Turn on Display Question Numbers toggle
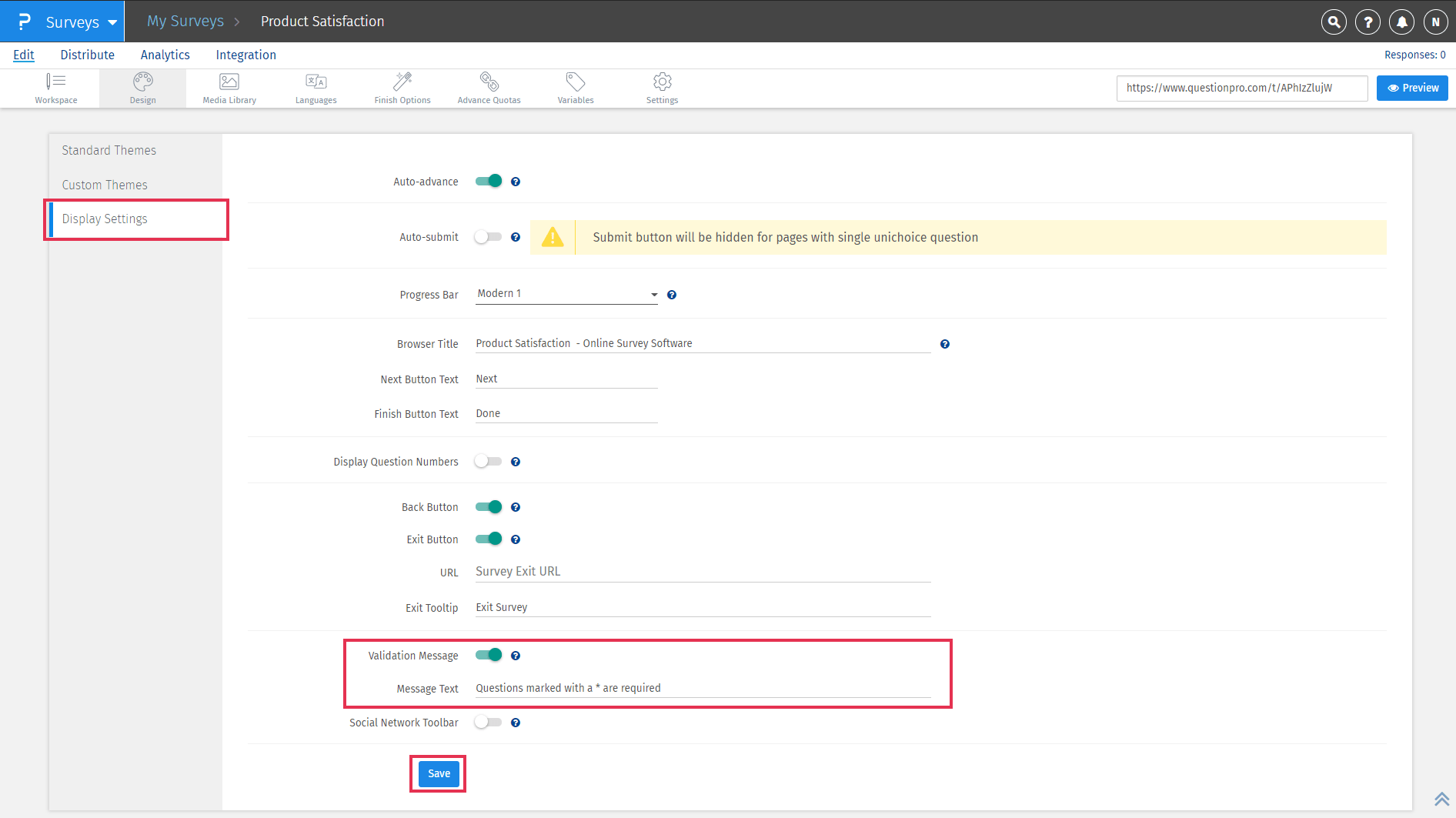This screenshot has height=818, width=1456. 488,462
